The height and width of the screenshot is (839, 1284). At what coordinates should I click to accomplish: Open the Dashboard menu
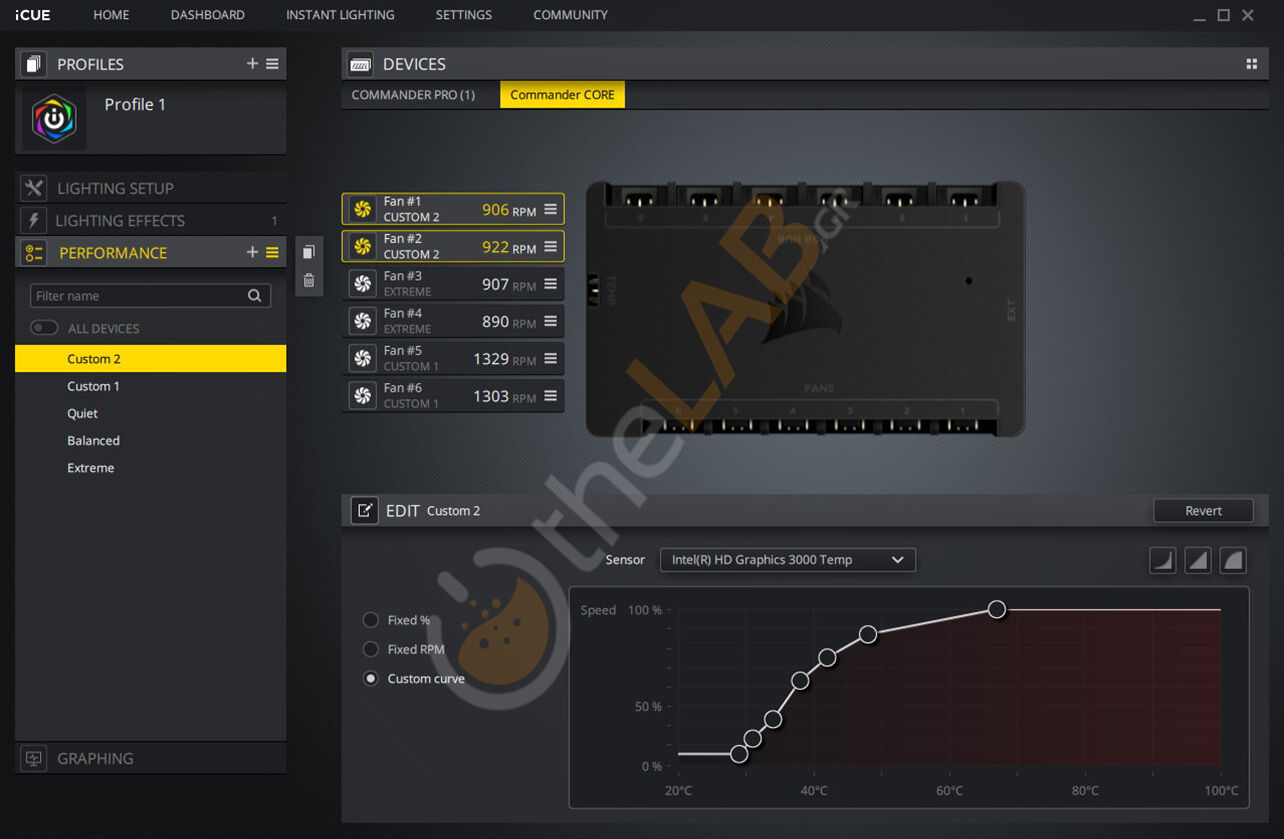[208, 15]
